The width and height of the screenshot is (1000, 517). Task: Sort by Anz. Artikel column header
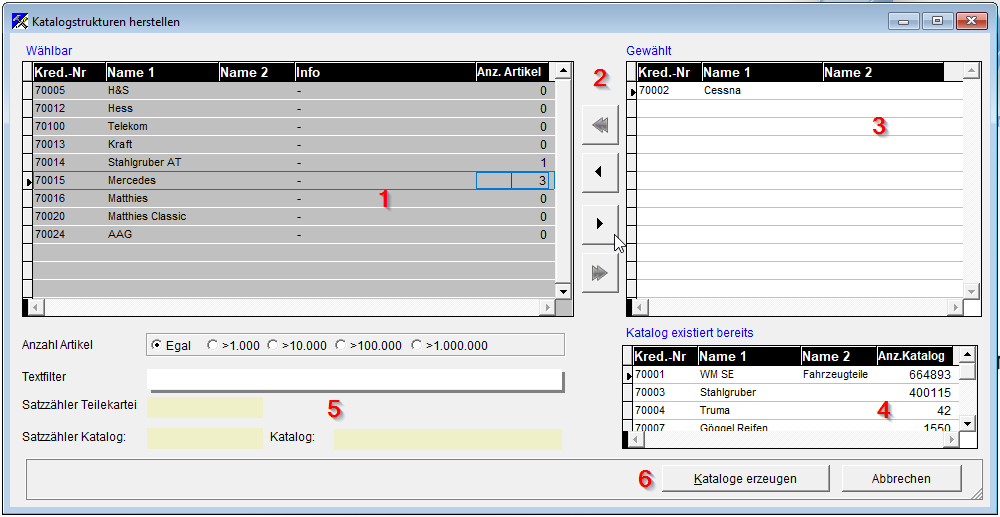(509, 72)
